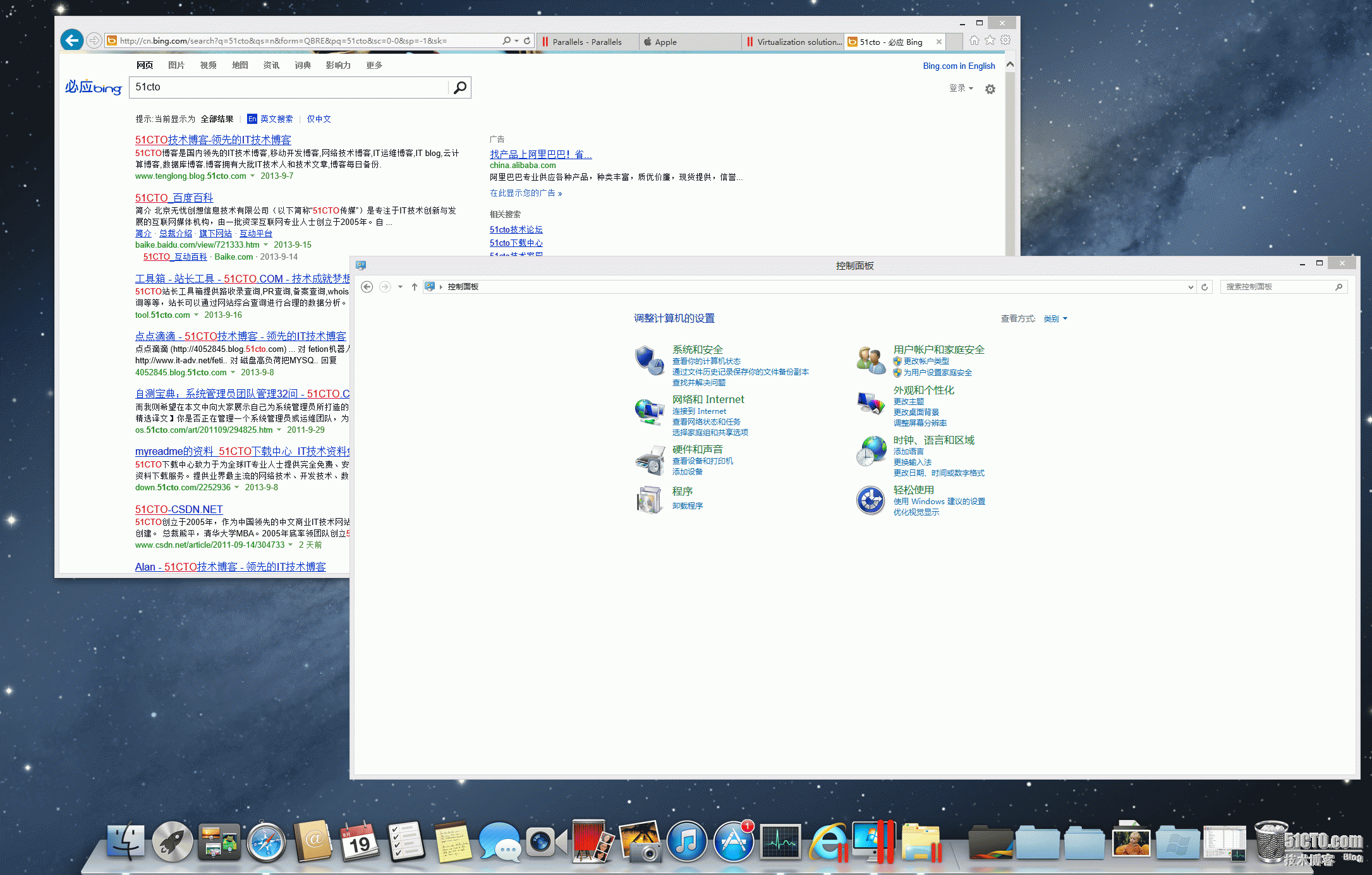Launch Safari from the Dock
The height and width of the screenshot is (875, 1372).
point(266,842)
